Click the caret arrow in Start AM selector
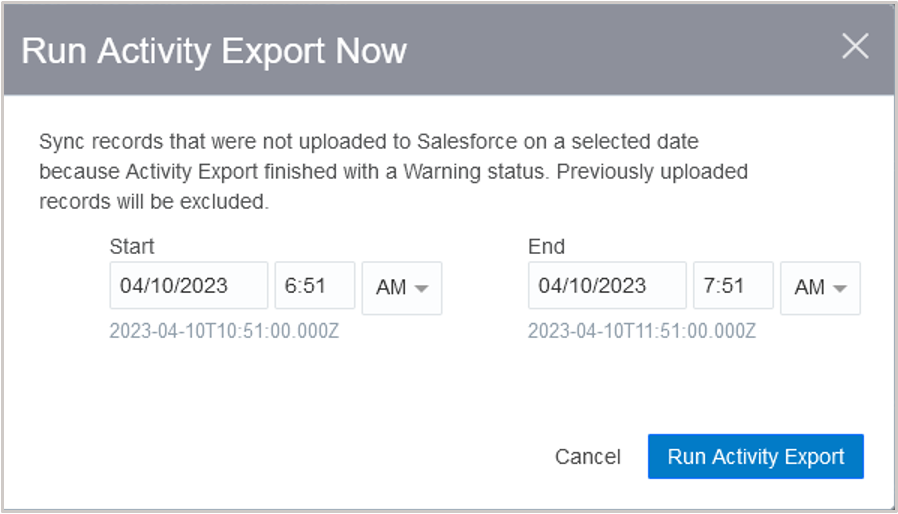 tap(421, 289)
